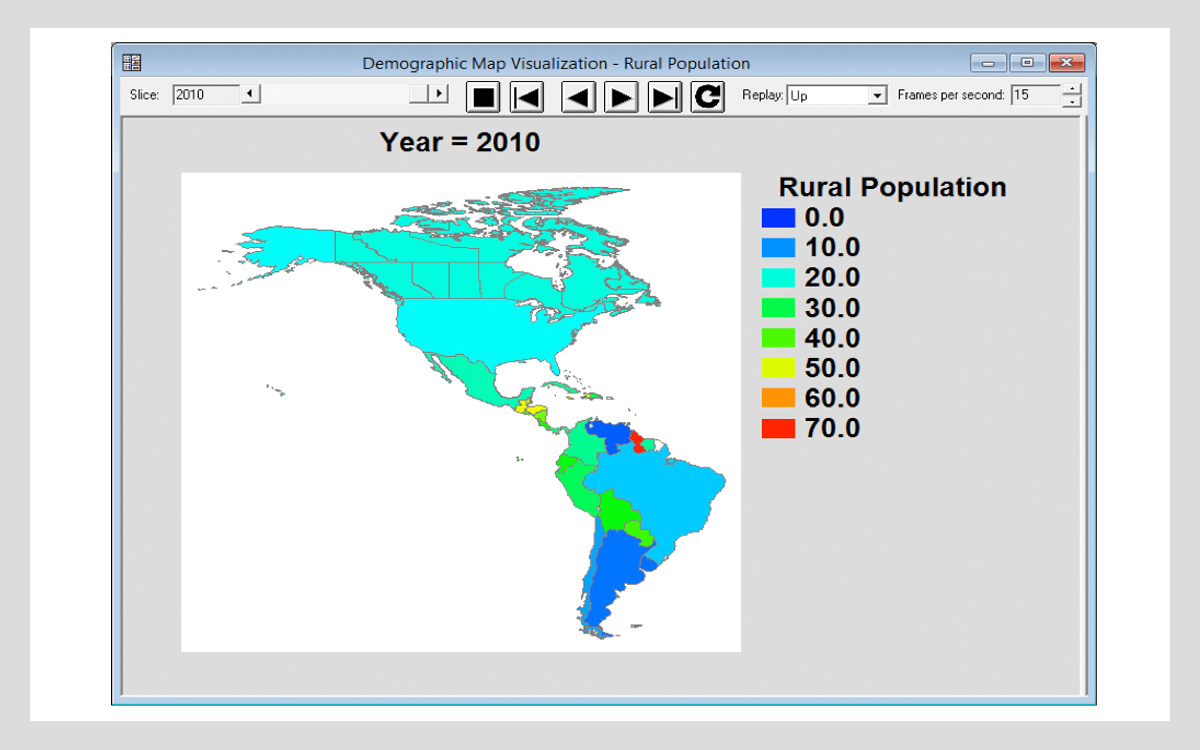Viewport: 1200px width, 750px height.
Task: Decrease Frames per second with down arrow
Action: [1073, 102]
